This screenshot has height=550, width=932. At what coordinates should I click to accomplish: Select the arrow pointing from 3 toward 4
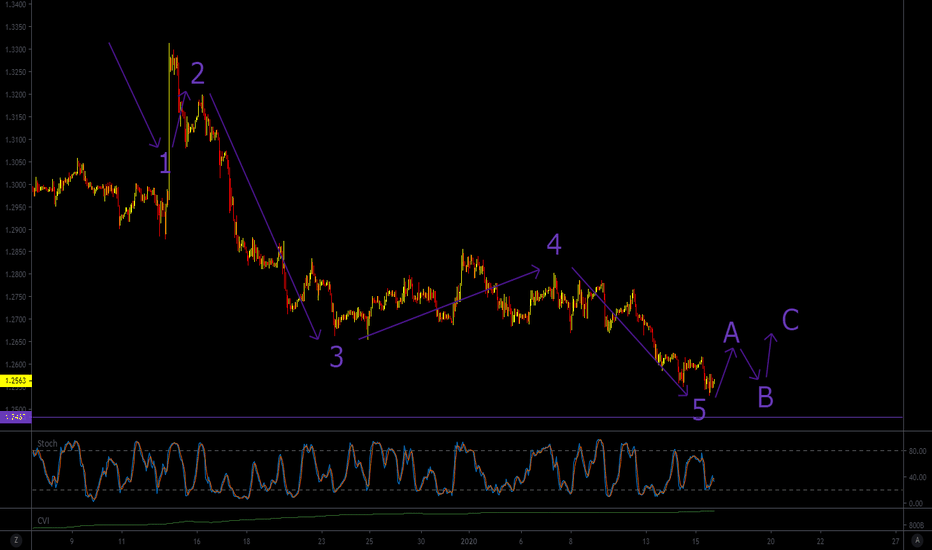click(x=450, y=304)
